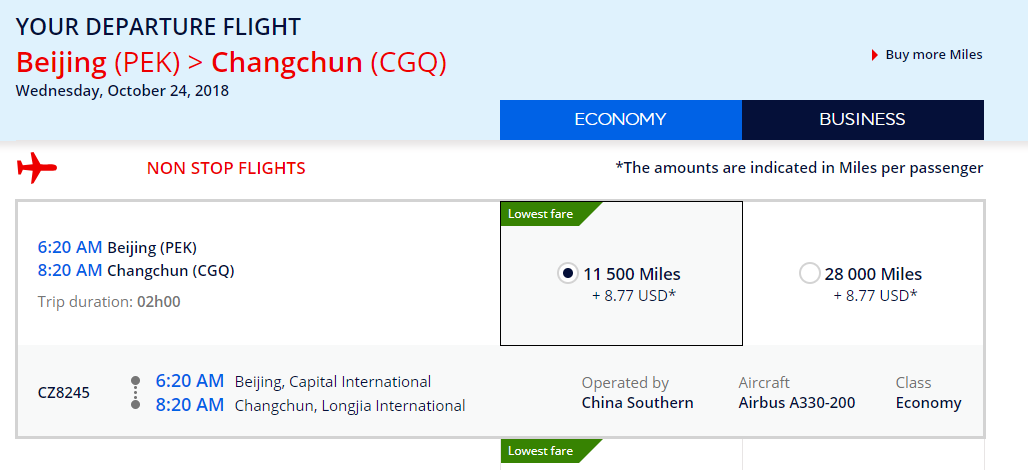Click the NON STOP FLIGHTS heading
This screenshot has height=470, width=1028.
[x=226, y=168]
